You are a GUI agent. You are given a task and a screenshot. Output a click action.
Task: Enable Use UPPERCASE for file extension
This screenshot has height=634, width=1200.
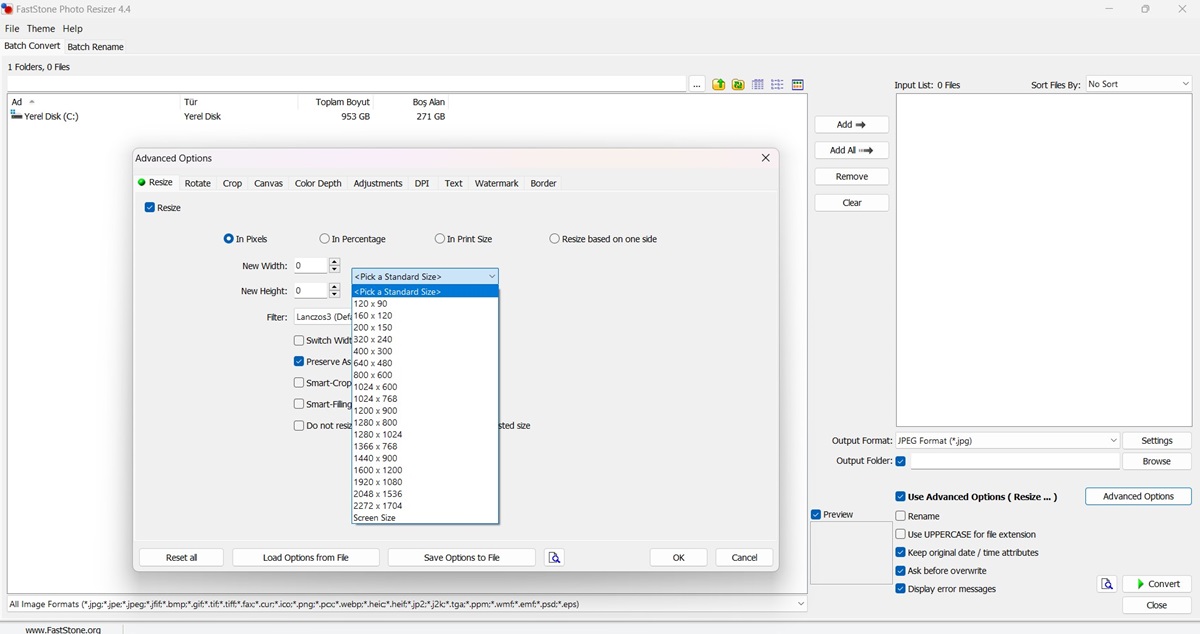click(901, 534)
